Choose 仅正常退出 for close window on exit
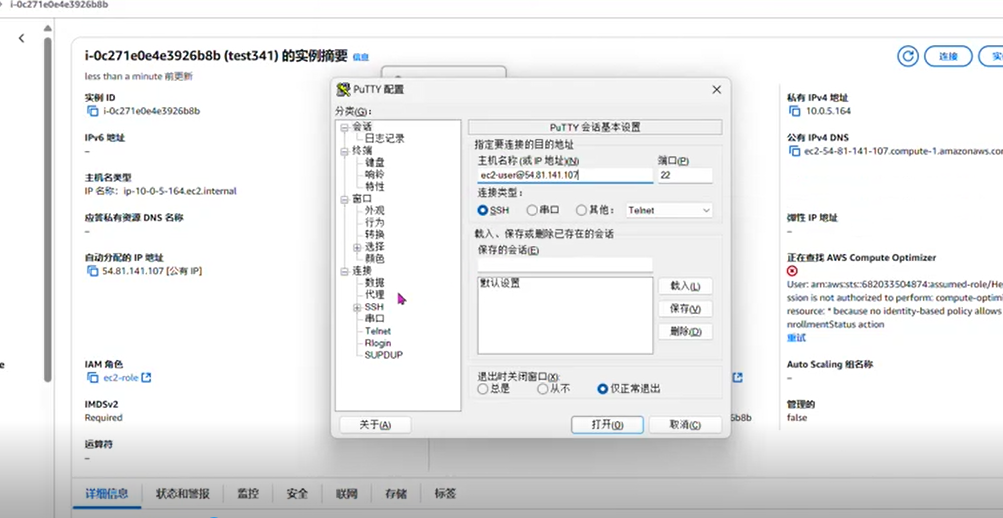 (602, 389)
